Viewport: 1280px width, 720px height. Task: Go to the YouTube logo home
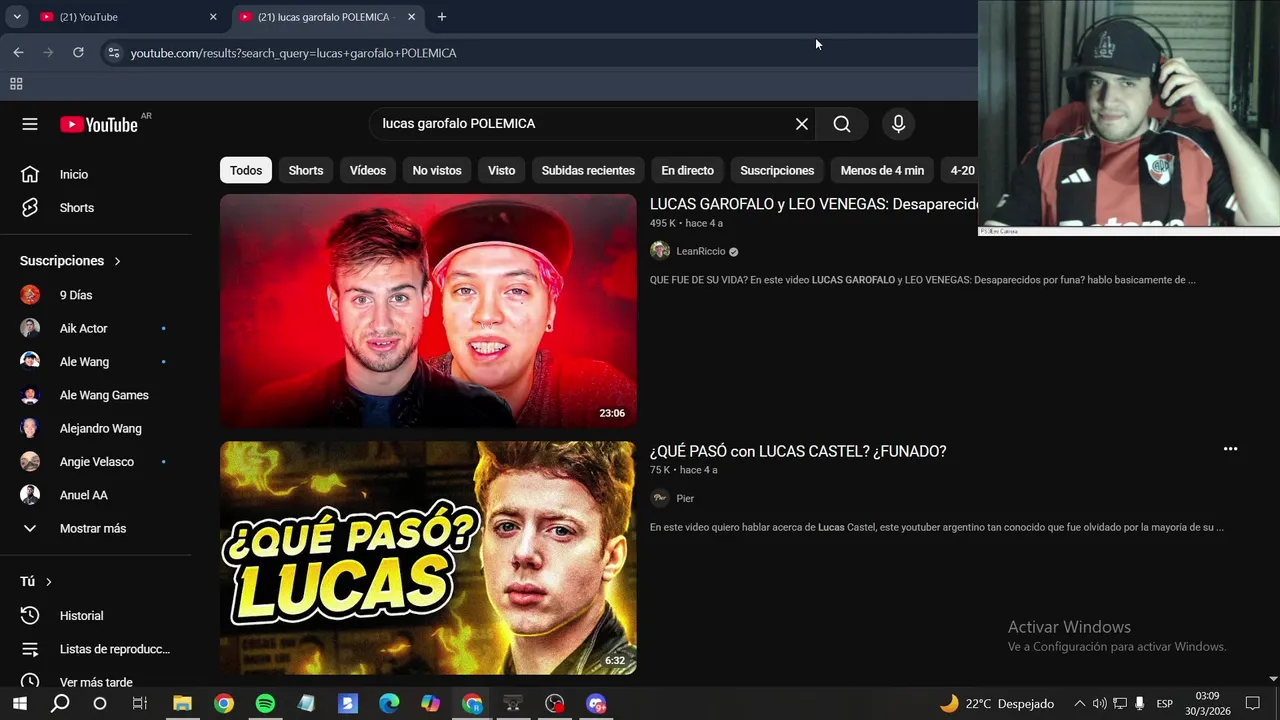point(98,124)
